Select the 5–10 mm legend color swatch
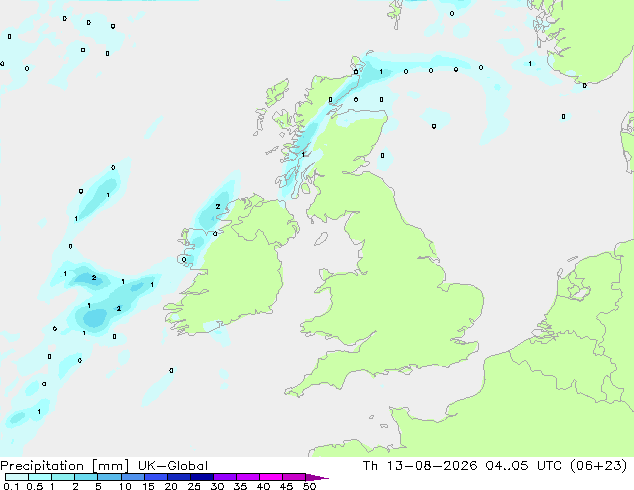This screenshot has height=490, width=634. (109, 477)
